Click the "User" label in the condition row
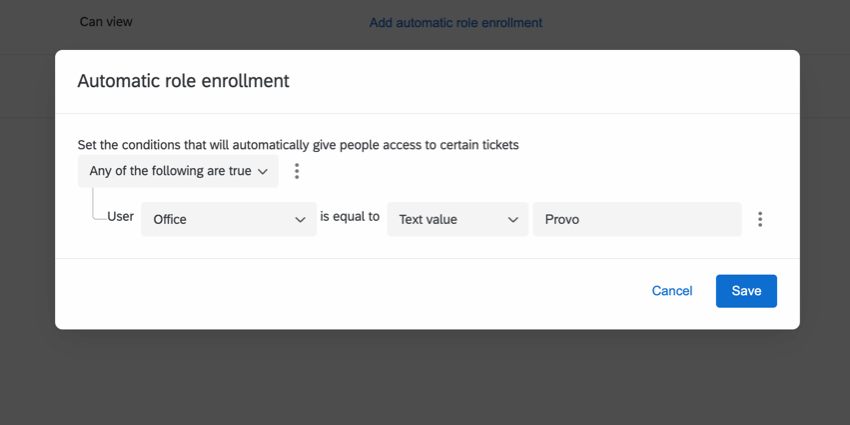 click(120, 216)
